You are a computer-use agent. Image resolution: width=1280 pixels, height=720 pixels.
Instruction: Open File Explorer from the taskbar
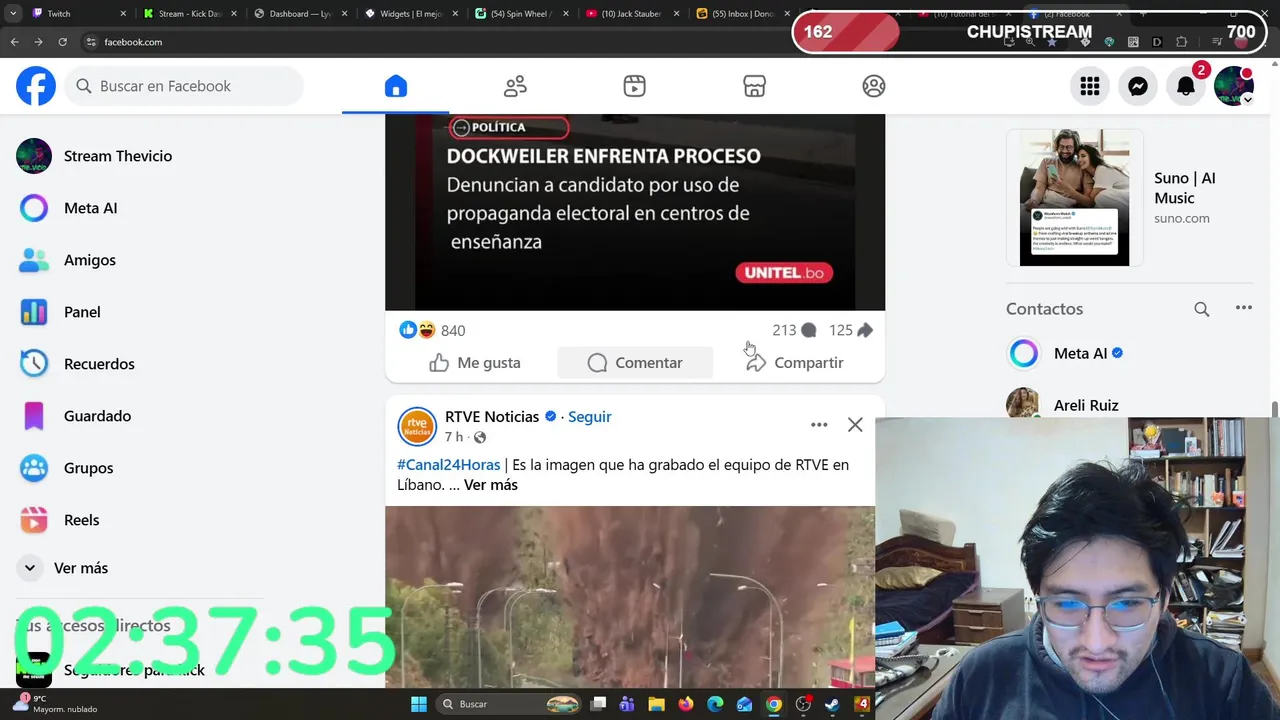[656, 704]
